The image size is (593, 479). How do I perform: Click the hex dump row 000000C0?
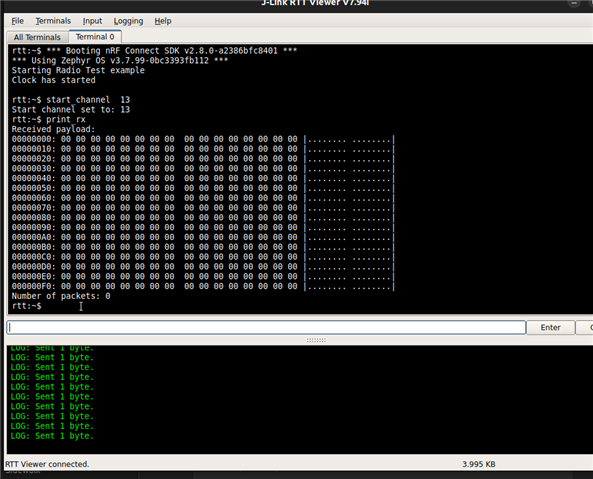(x=203, y=257)
